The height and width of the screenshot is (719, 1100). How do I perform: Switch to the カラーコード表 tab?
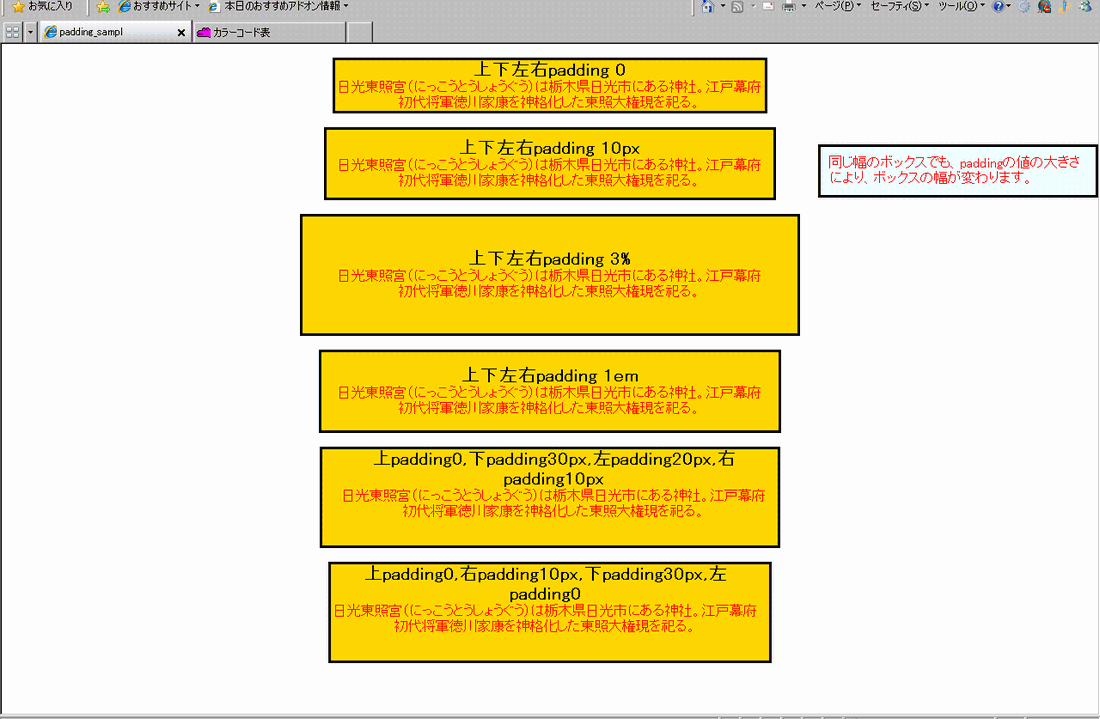pos(269,32)
